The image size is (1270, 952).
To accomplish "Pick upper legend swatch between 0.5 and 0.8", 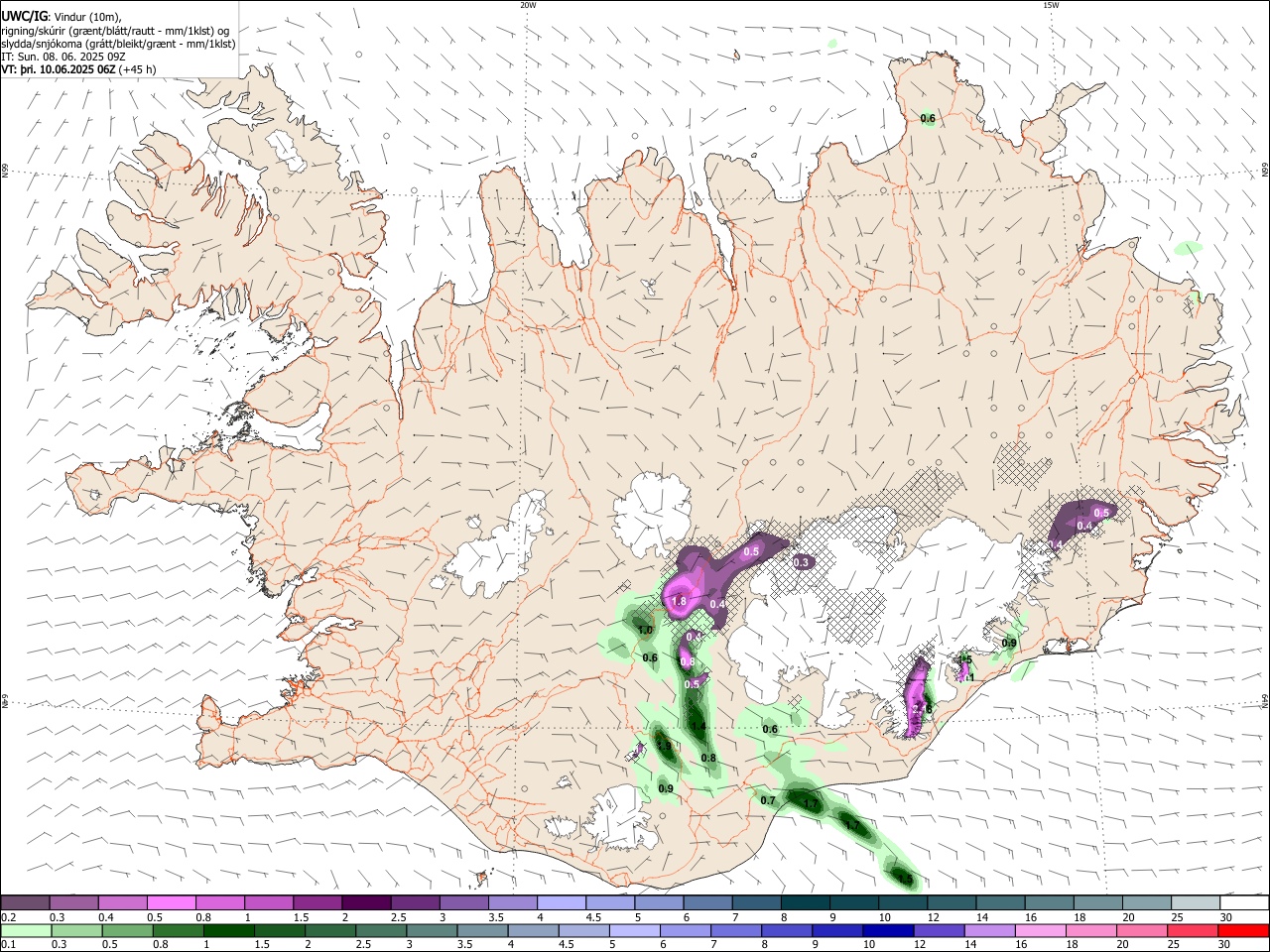I will point(171,902).
